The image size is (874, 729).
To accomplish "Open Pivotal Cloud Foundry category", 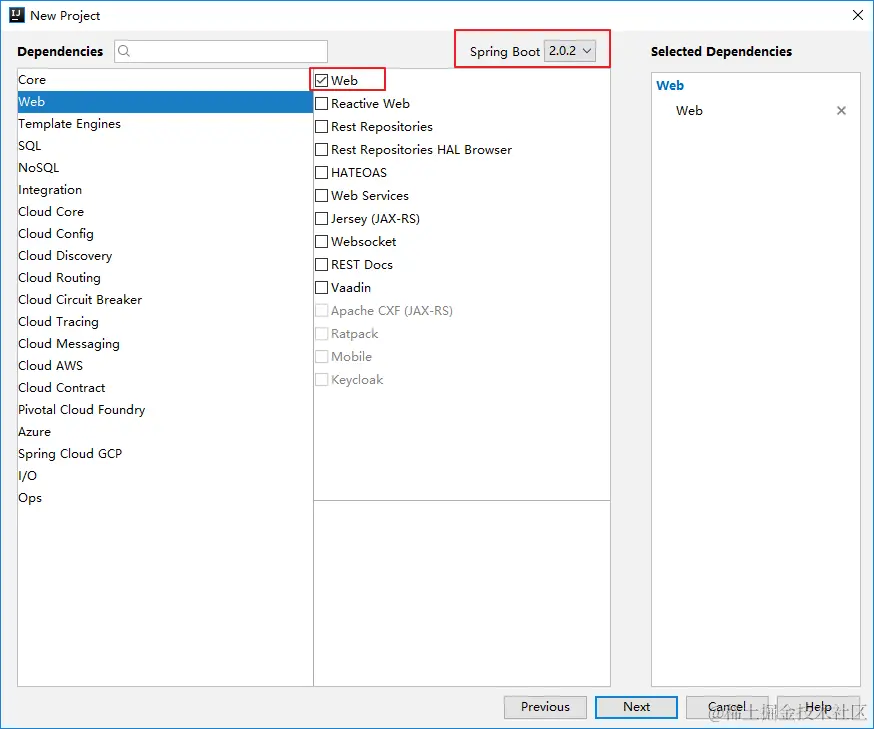I will tap(165, 410).
